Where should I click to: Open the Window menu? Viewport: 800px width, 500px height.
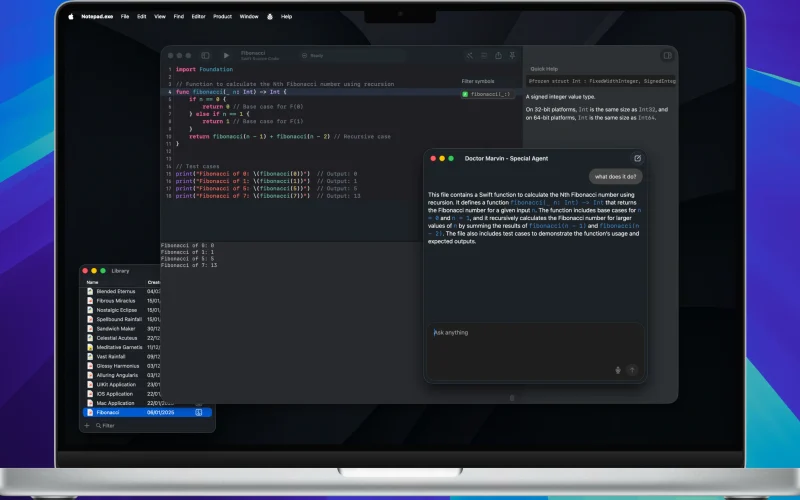point(249,17)
